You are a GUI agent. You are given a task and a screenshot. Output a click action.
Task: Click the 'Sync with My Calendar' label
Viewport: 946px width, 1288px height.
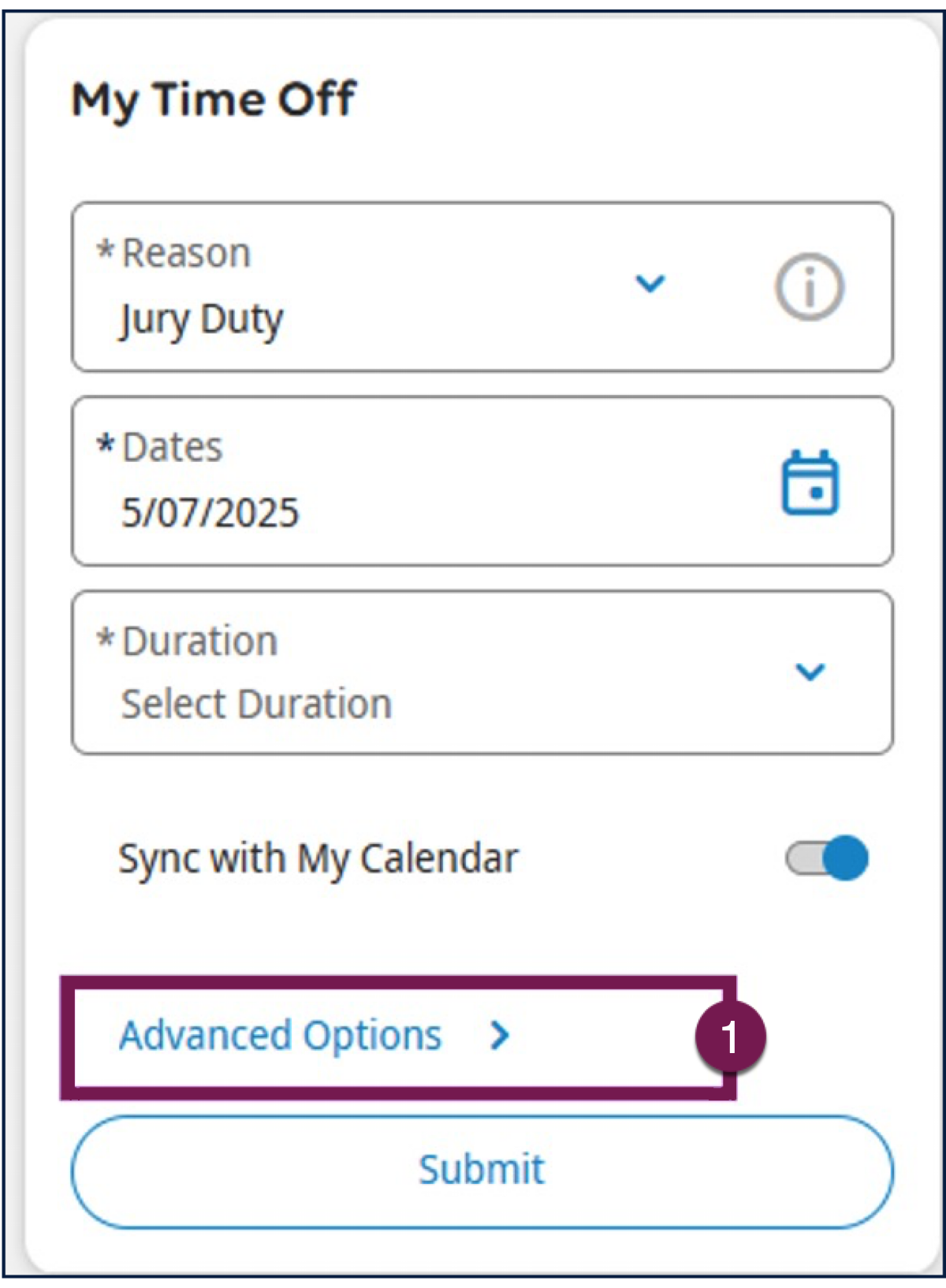tap(318, 858)
